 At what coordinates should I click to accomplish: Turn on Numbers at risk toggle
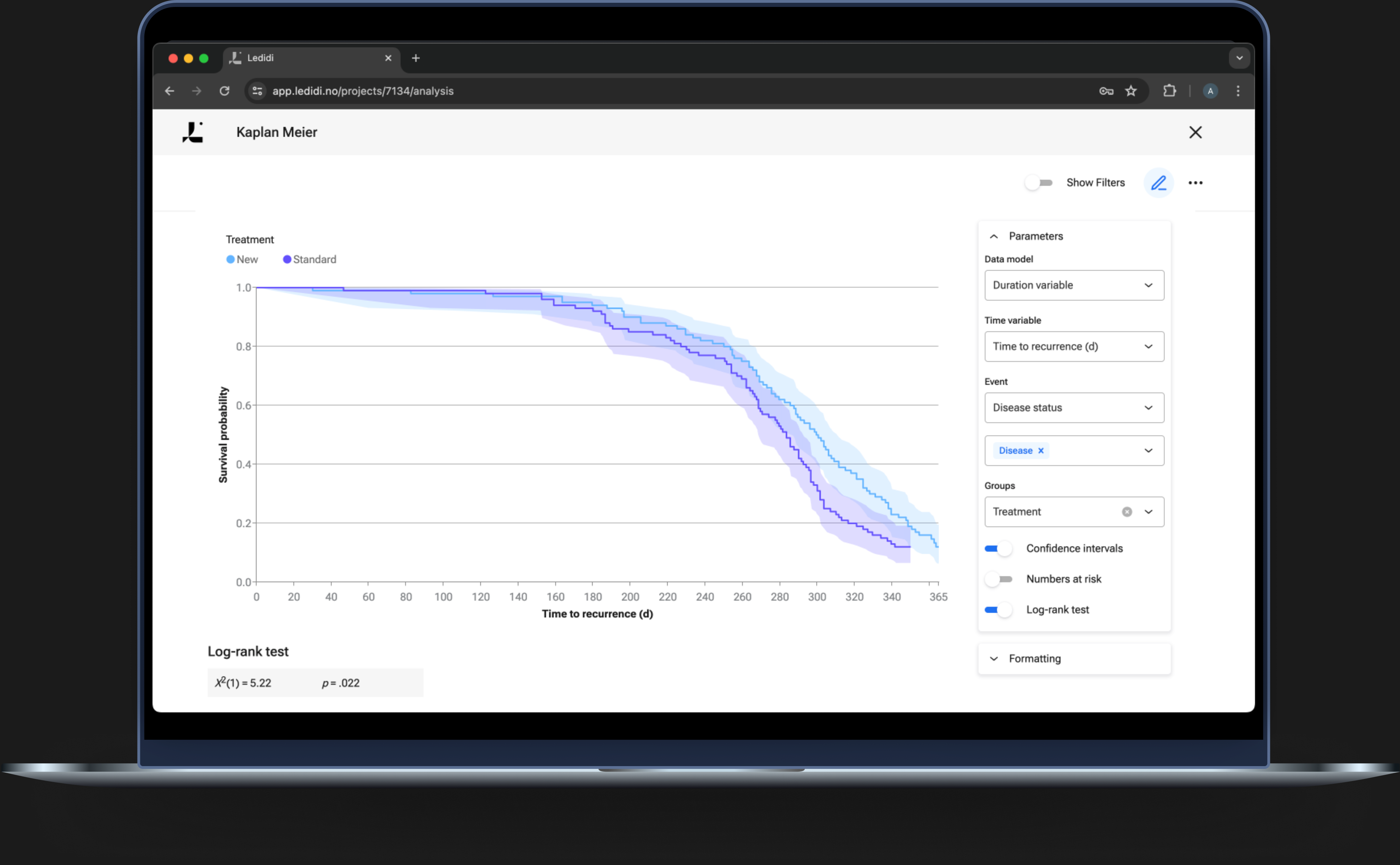[x=998, y=579]
